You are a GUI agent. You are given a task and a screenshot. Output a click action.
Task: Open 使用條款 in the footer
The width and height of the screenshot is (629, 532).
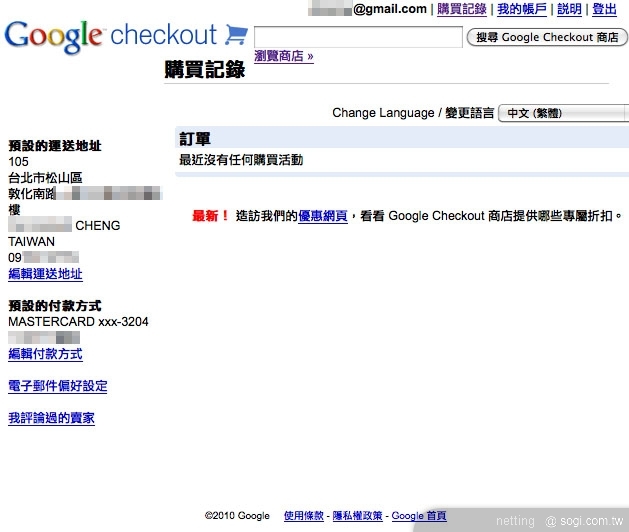coord(303,516)
